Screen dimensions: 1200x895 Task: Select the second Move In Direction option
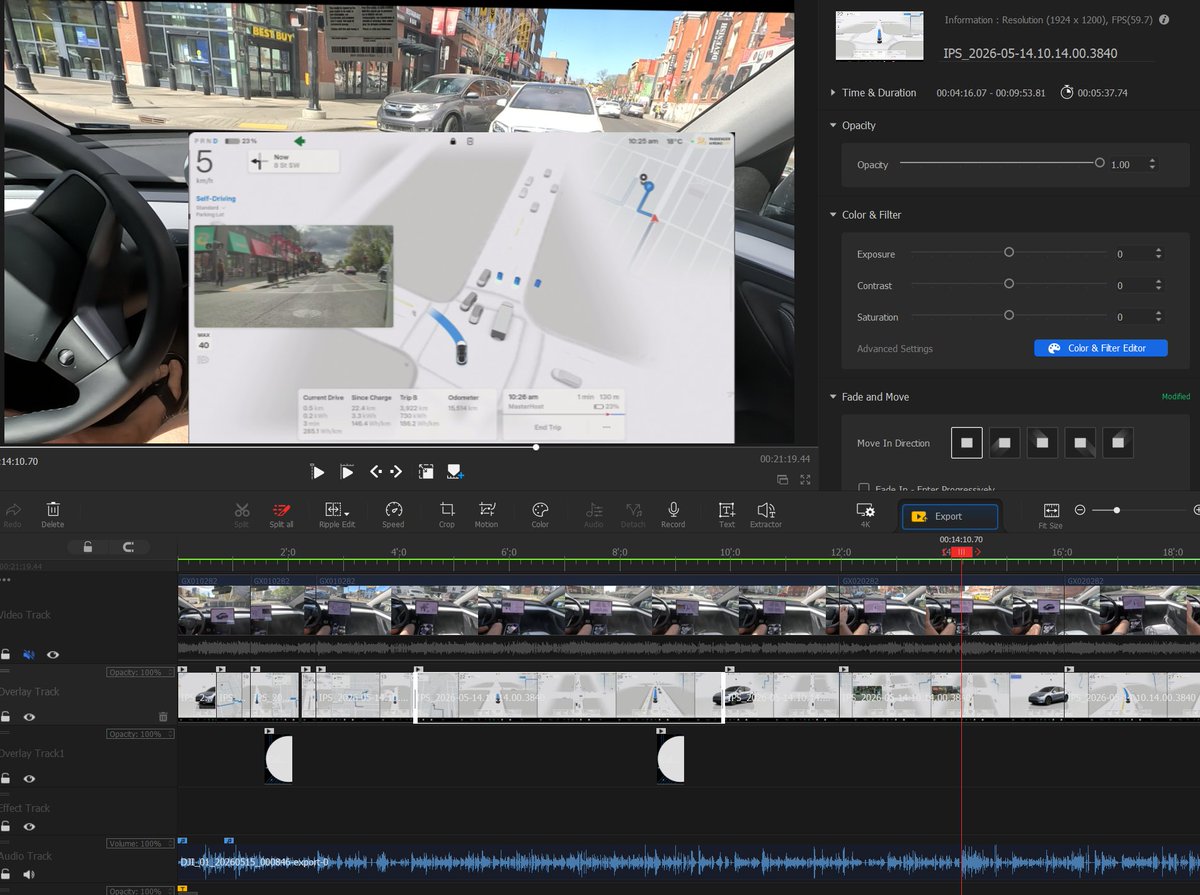click(x=1005, y=442)
